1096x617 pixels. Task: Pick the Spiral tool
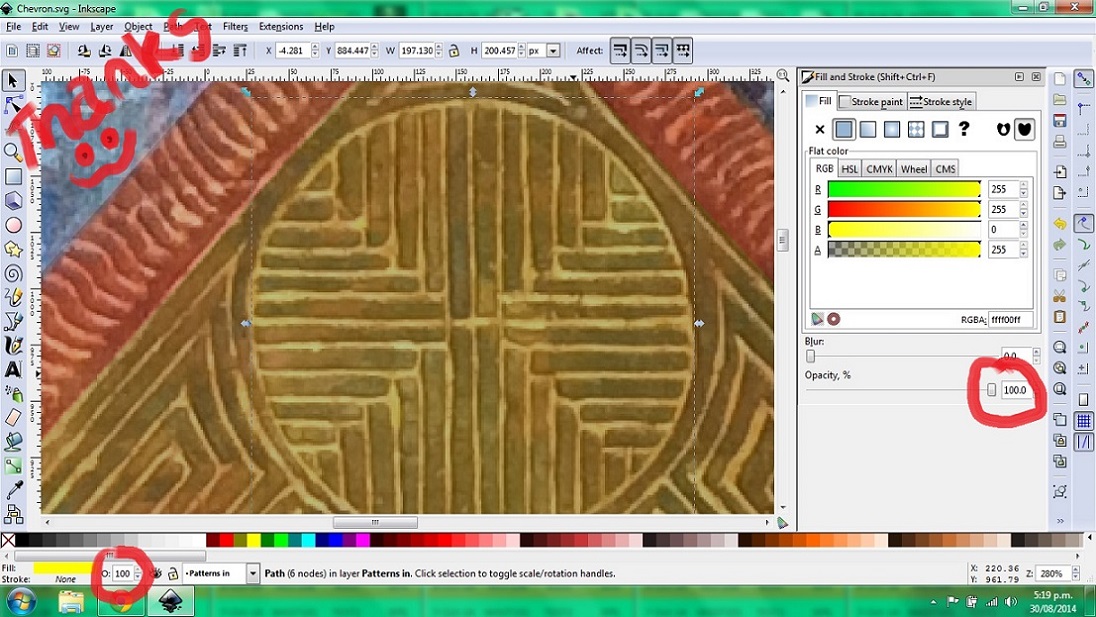[13, 273]
